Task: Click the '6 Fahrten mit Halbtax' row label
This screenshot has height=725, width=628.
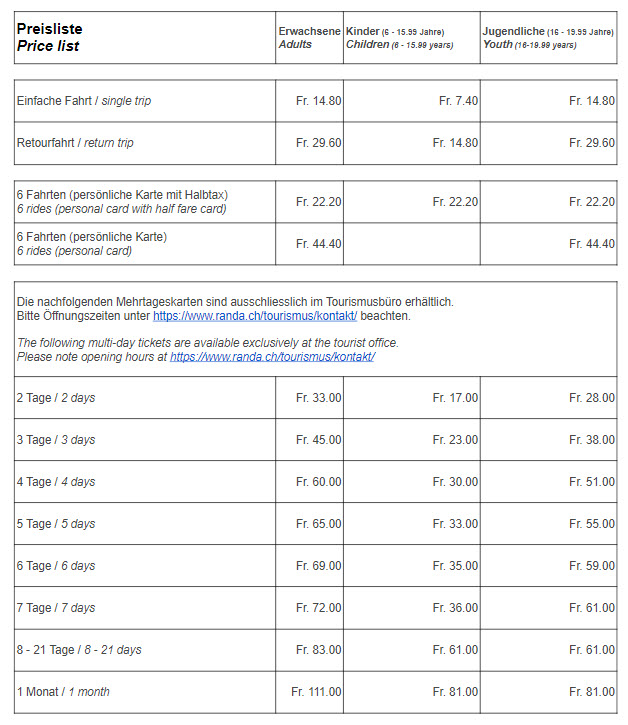Action: click(121, 202)
